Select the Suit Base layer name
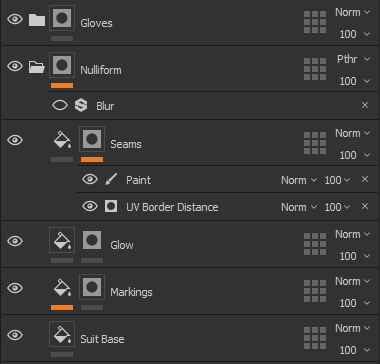Viewport: 380px width, 364px height. coord(102,339)
